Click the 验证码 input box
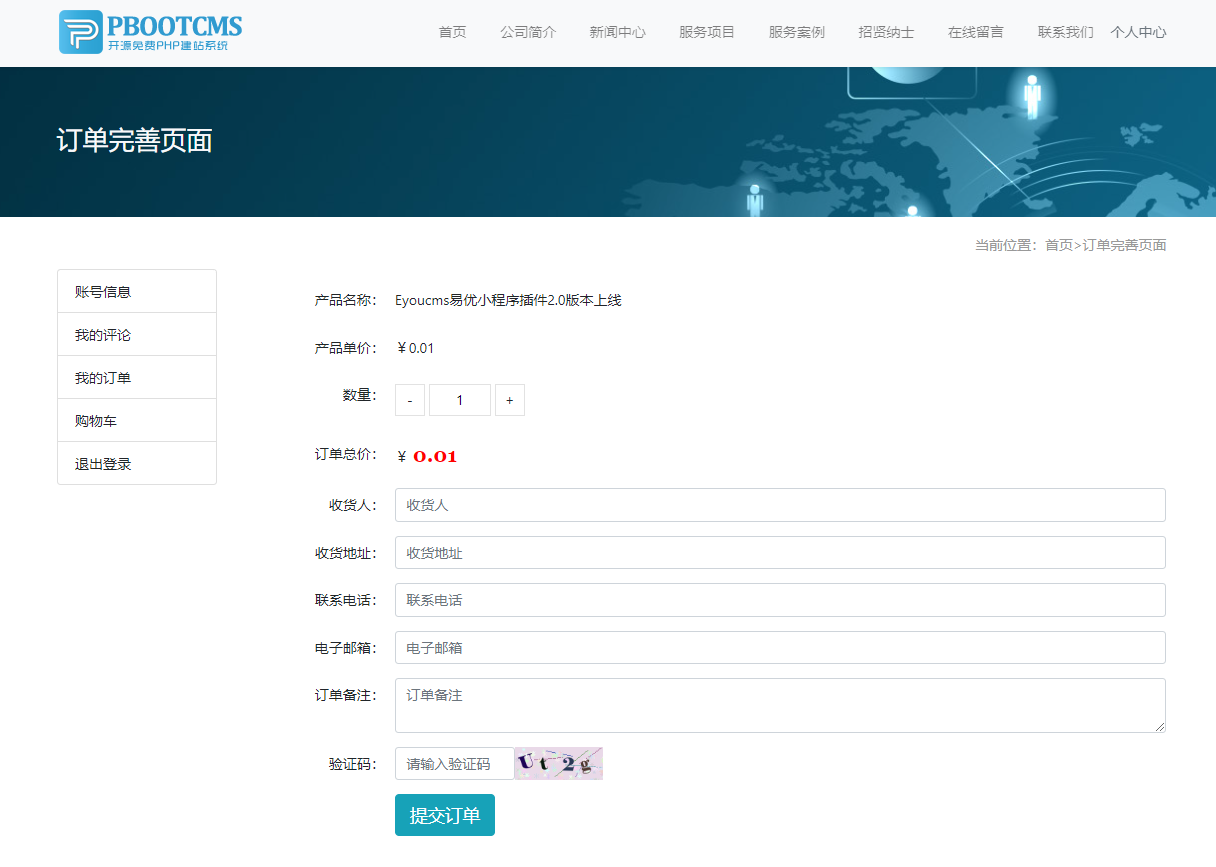The image size is (1216, 867). [x=455, y=763]
